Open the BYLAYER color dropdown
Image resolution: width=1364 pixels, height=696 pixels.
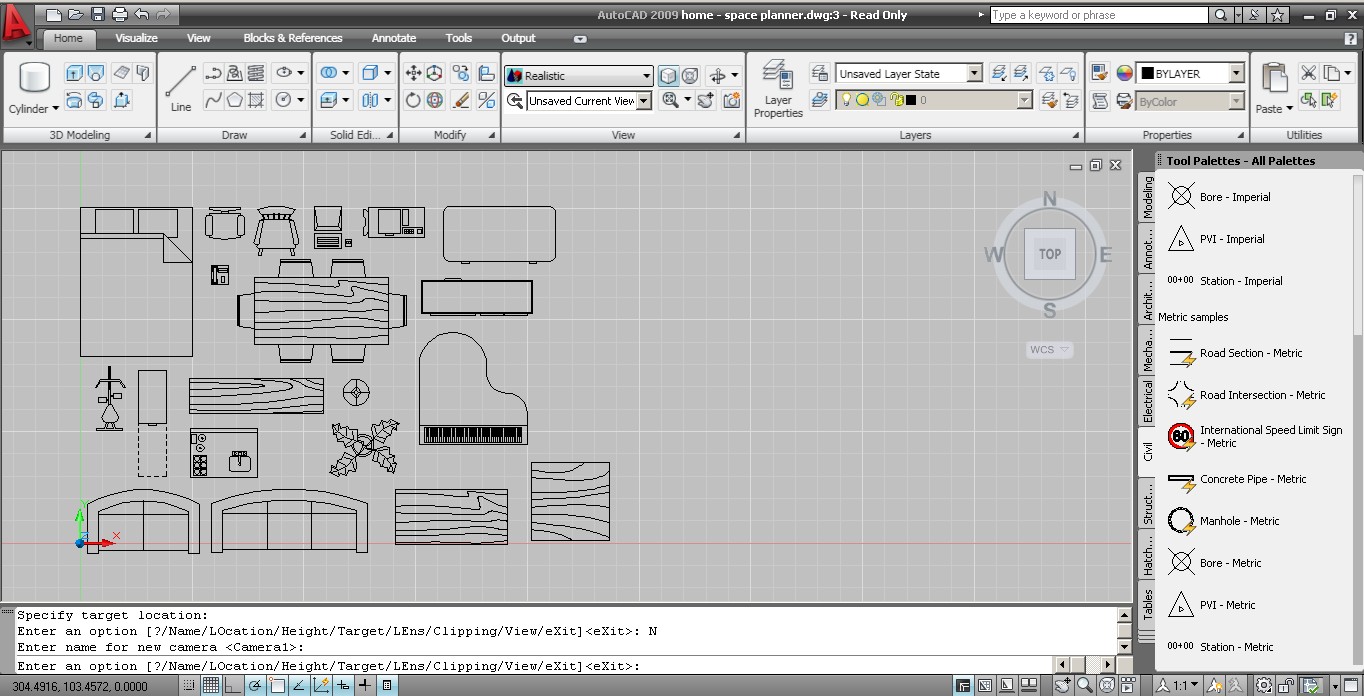pyautogui.click(x=1236, y=74)
